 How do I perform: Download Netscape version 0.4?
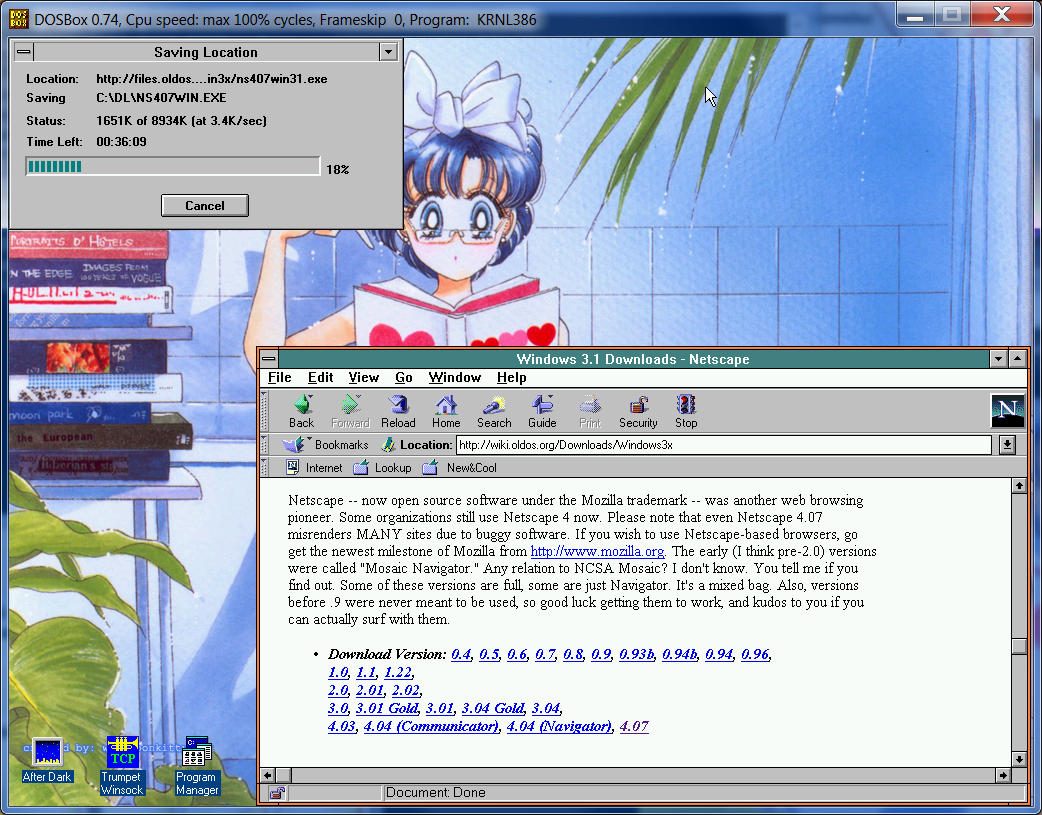click(461, 654)
